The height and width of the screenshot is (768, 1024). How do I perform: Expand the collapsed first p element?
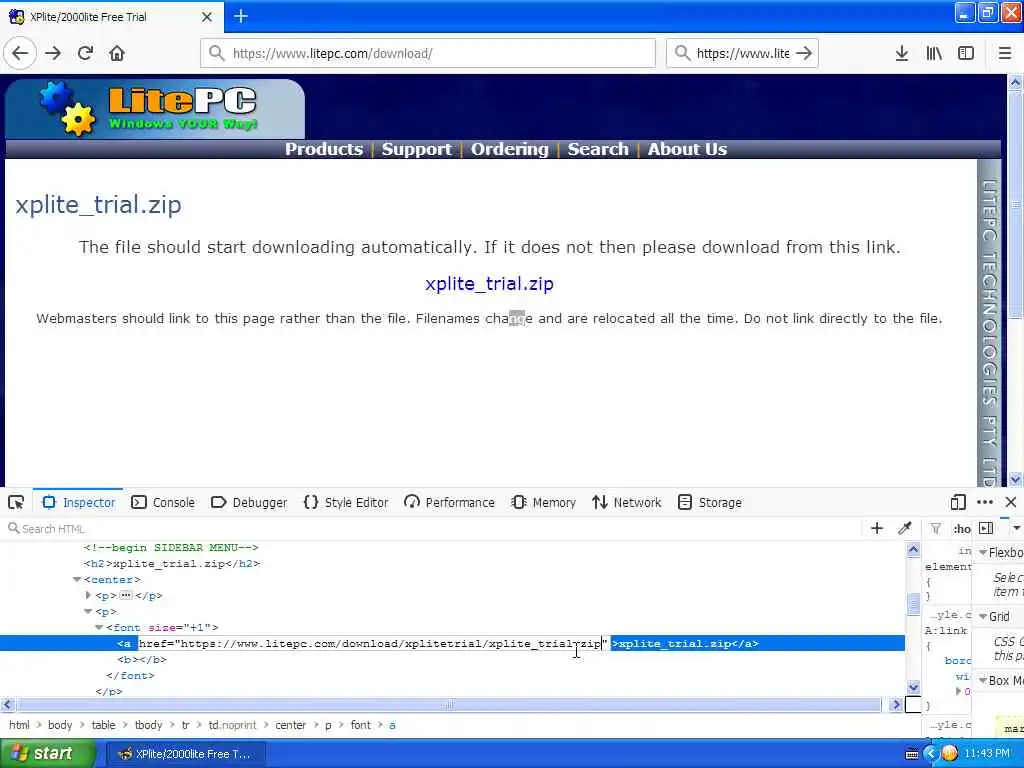click(88, 595)
